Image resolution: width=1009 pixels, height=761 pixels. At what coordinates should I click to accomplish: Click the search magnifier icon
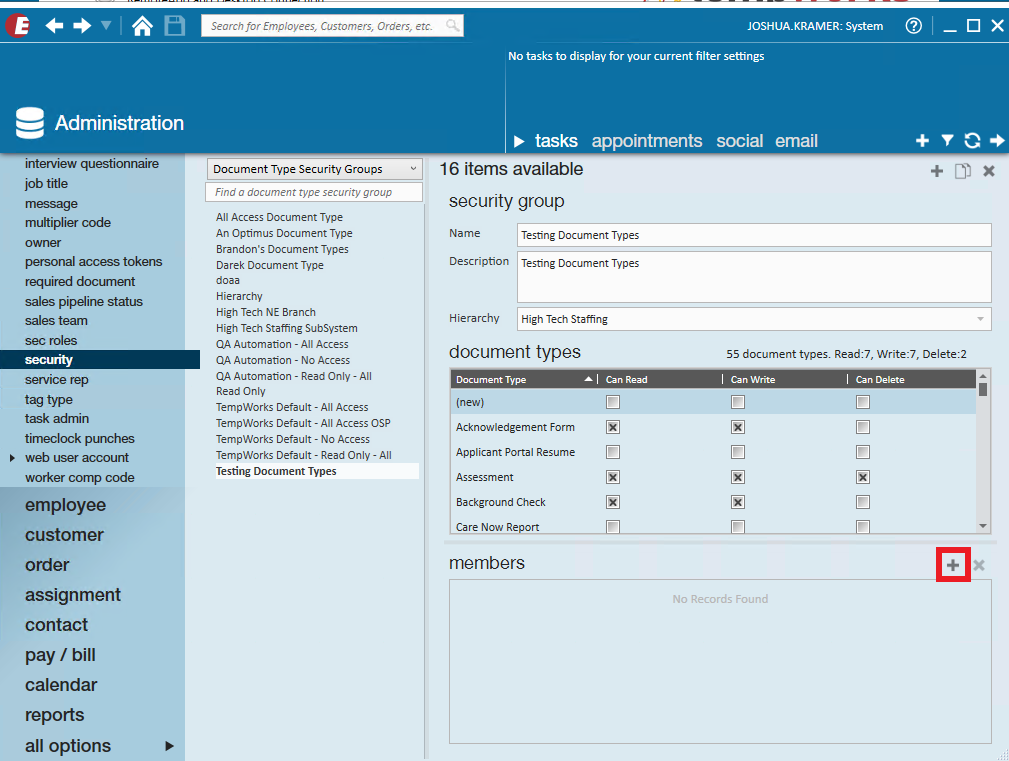(453, 26)
